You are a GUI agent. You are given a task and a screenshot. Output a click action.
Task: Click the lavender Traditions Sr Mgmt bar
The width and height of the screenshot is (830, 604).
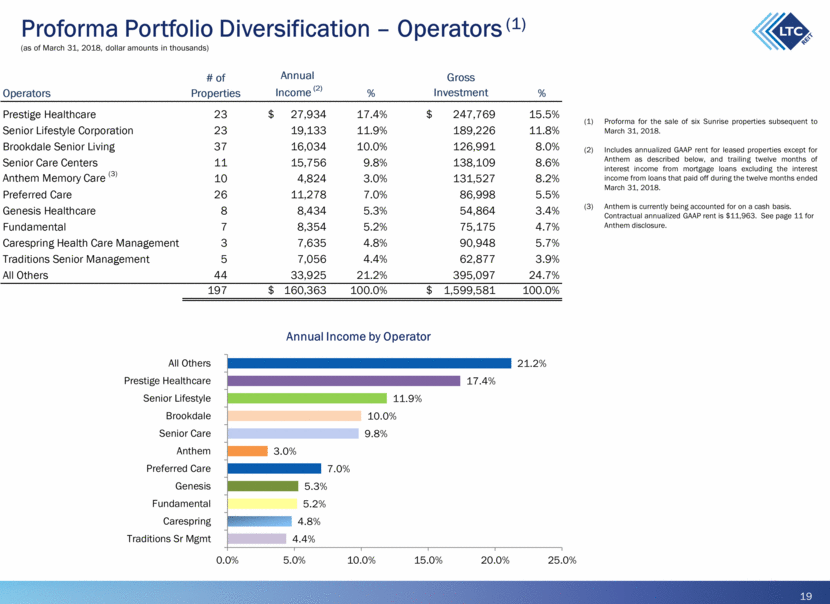pyautogui.click(x=257, y=539)
